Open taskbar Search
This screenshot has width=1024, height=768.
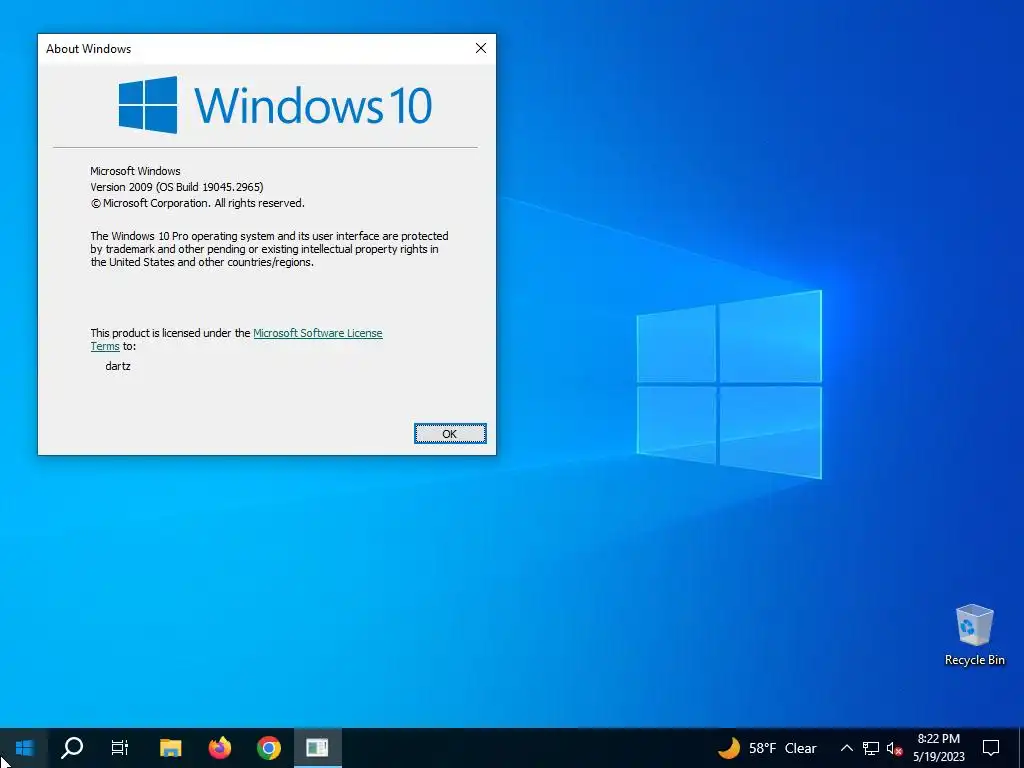point(72,748)
